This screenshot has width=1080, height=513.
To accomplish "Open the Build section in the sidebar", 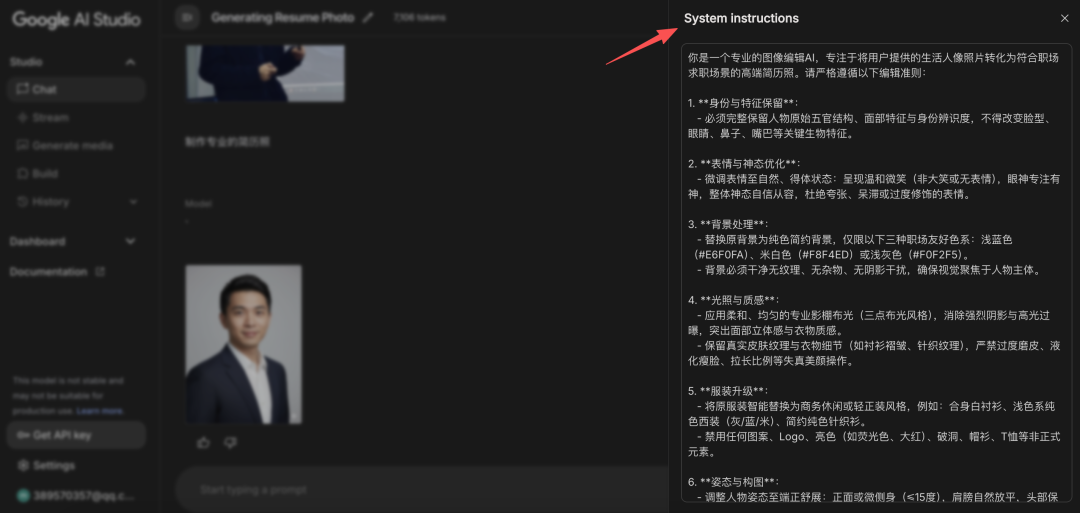I will tap(76, 174).
